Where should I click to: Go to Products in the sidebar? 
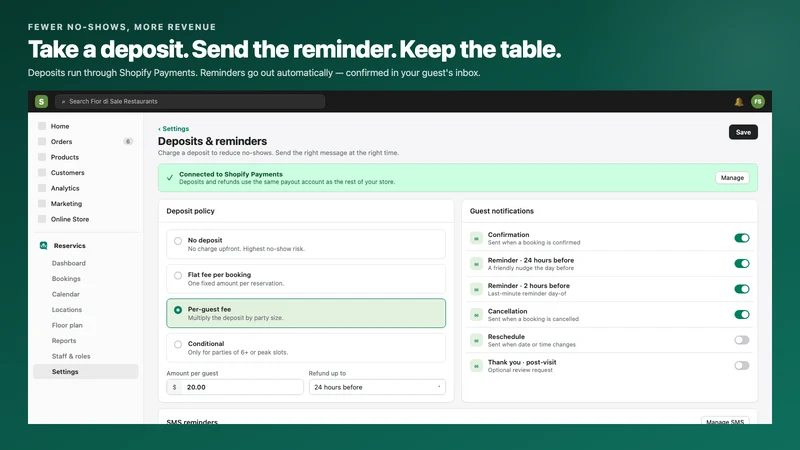(65, 157)
